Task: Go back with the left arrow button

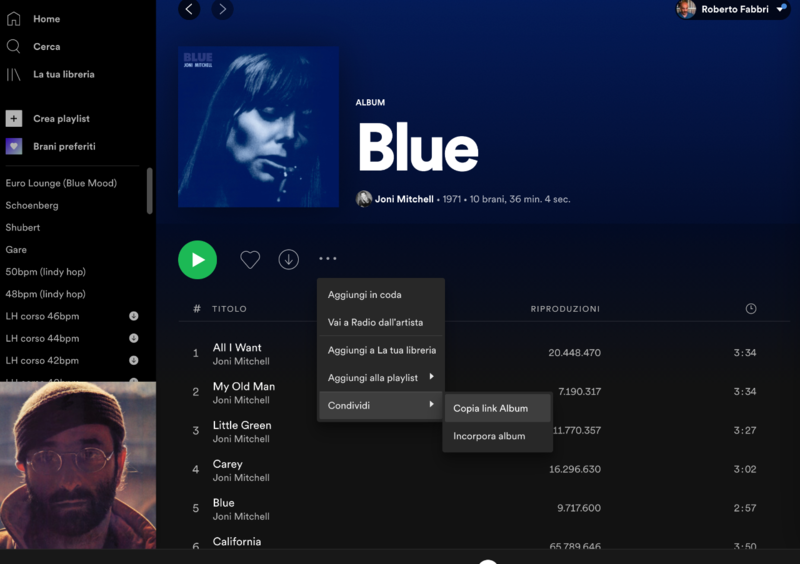Action: click(189, 9)
